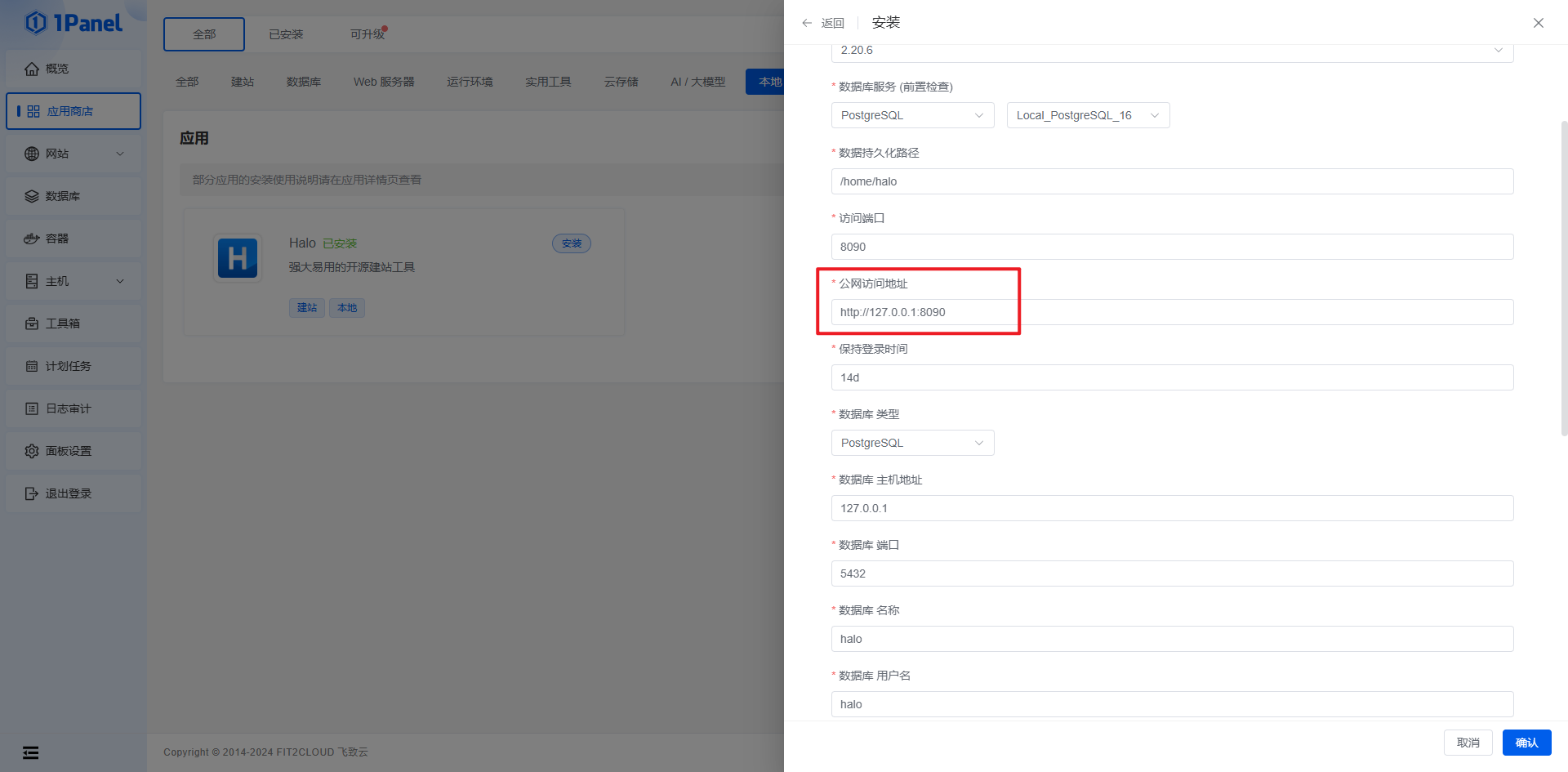Screen dimensions: 1568x772
Task: Click the back arrow next to 返回
Action: (807, 23)
